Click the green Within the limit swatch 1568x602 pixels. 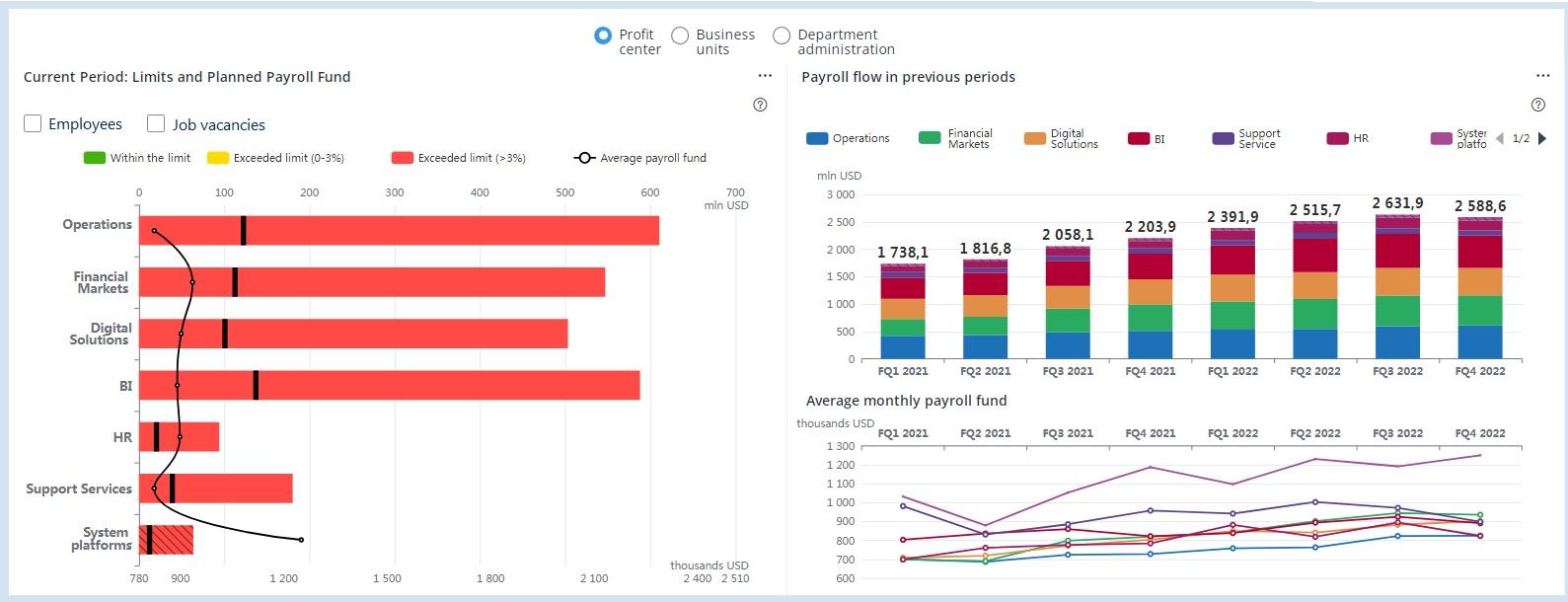point(95,158)
